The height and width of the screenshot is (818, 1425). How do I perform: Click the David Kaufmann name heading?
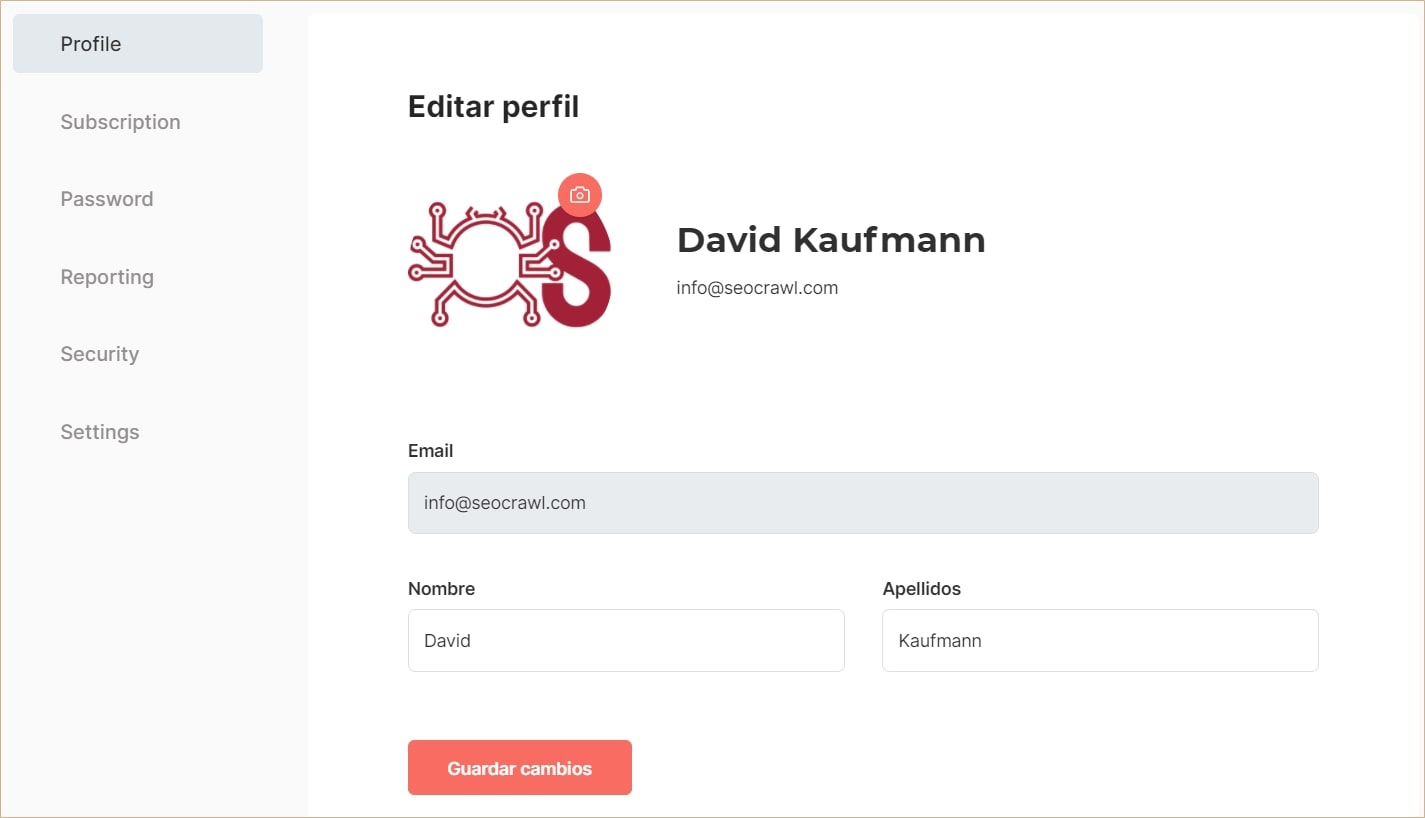click(x=831, y=240)
